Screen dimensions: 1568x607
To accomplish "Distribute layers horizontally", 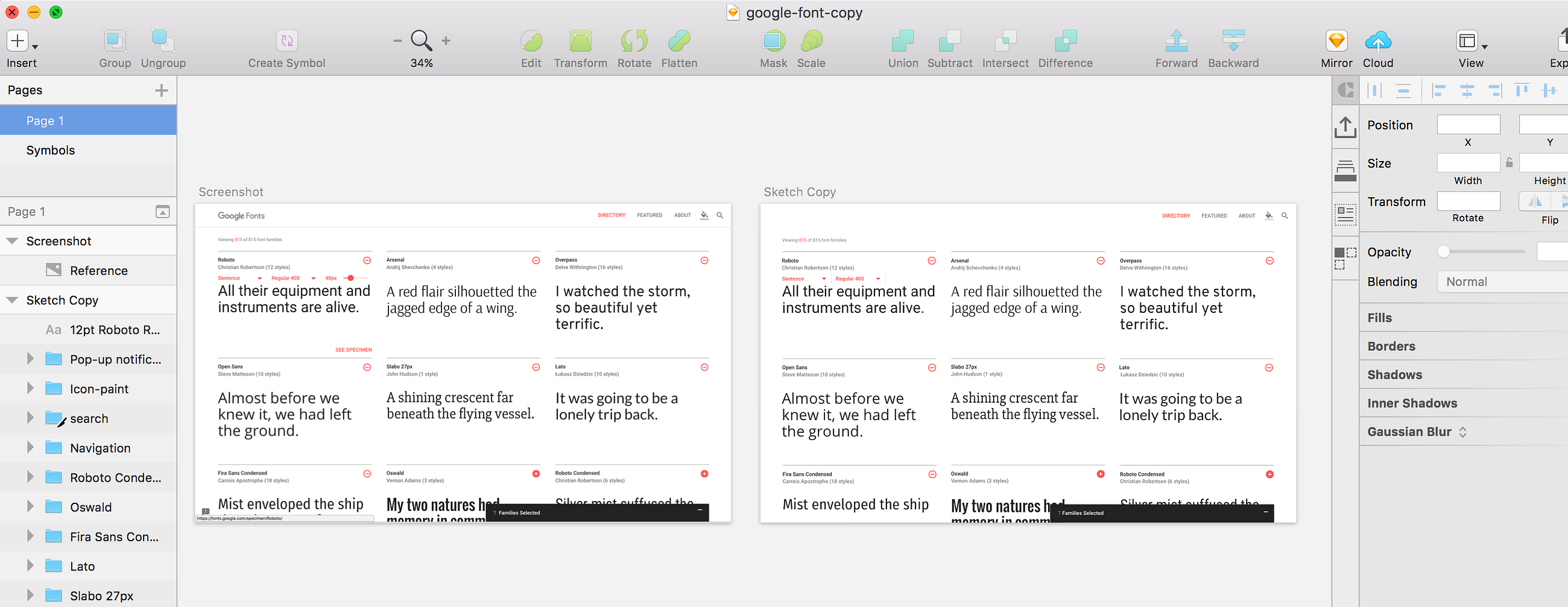I will [1374, 90].
